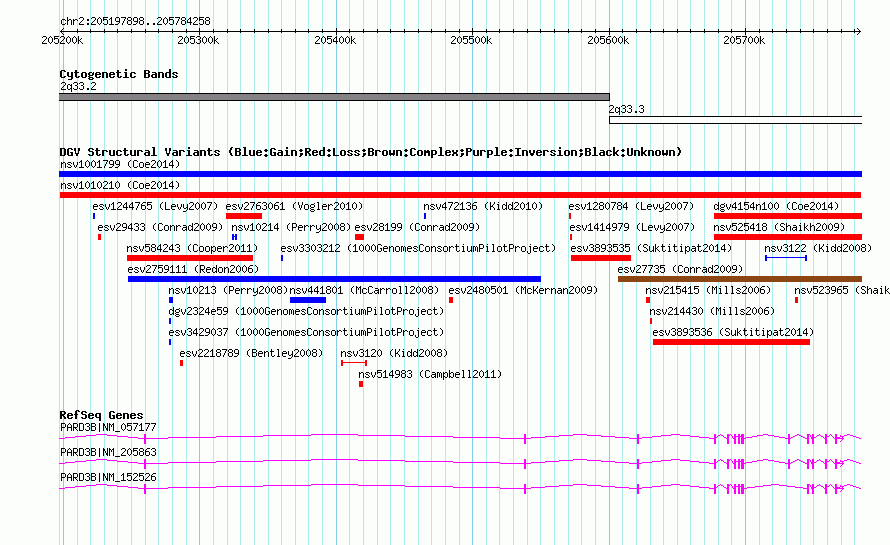This screenshot has height=545, width=890.
Task: Open the esv2480501 (McKernan2009) label
Action: click(x=523, y=290)
